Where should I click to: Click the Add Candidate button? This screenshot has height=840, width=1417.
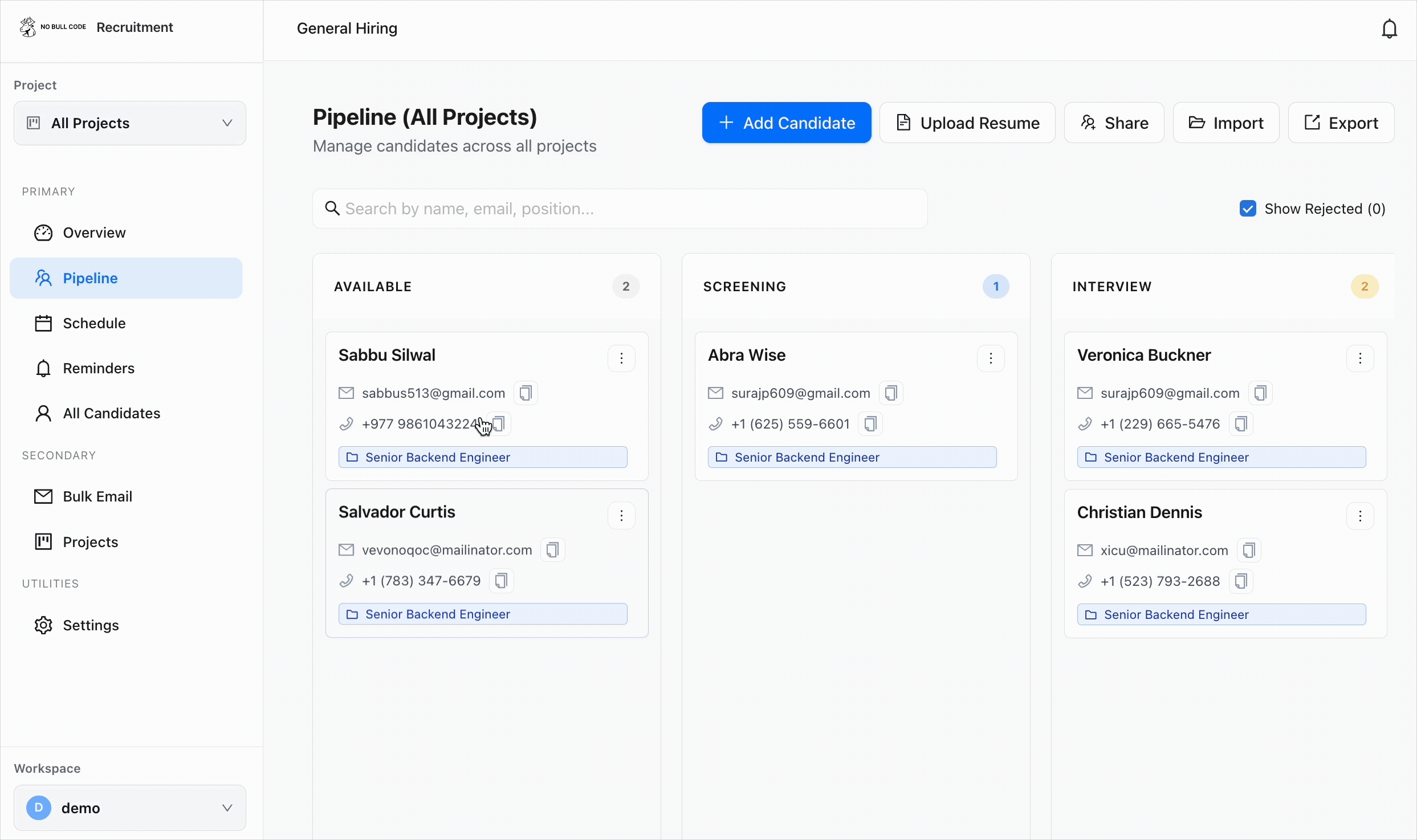coord(787,123)
